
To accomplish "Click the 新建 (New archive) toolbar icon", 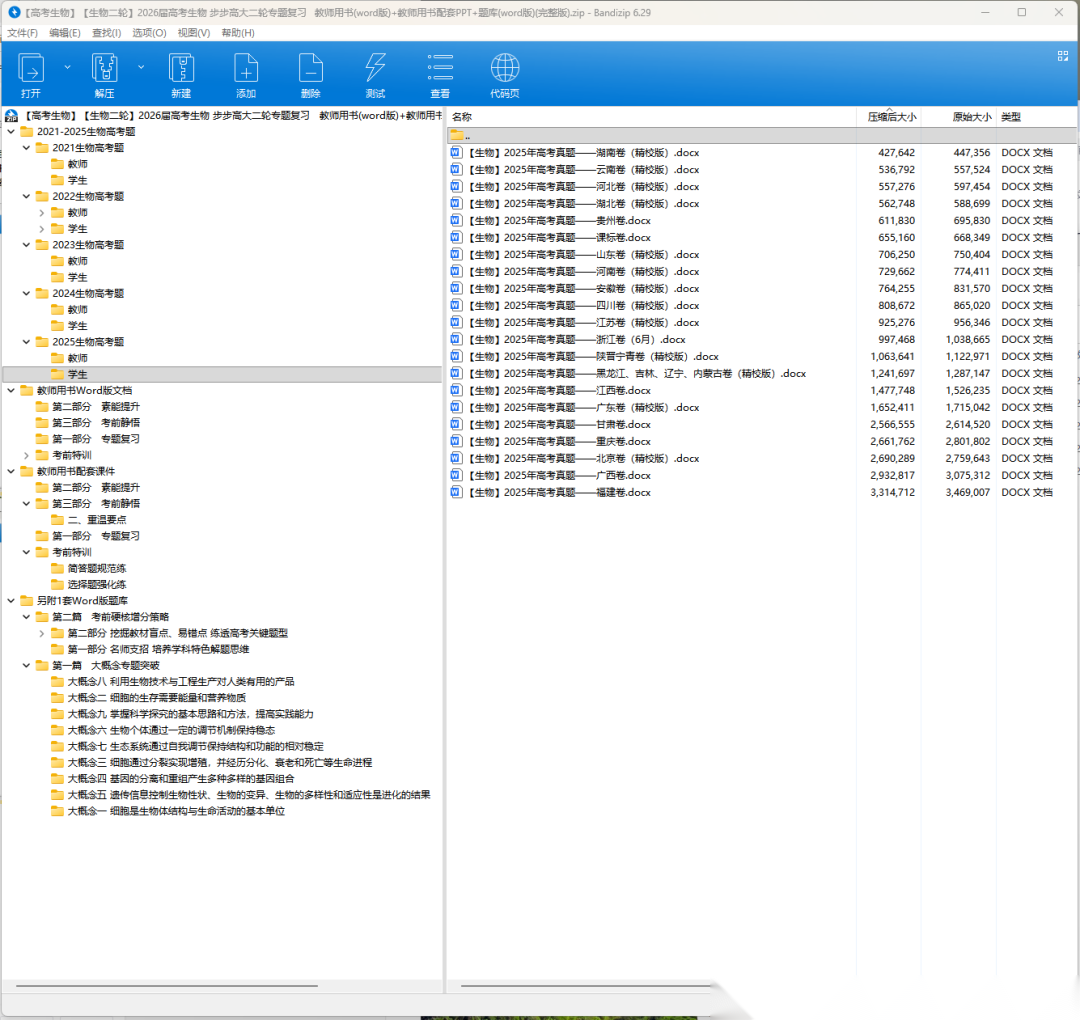I will point(180,70).
